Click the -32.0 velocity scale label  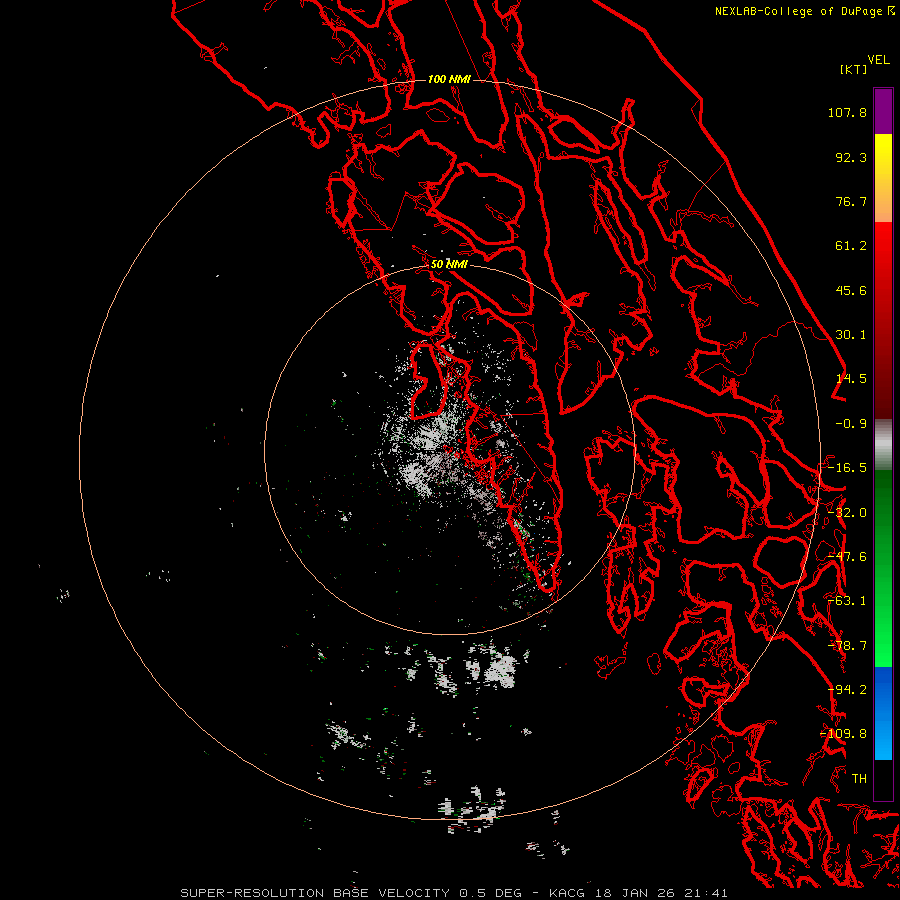(x=847, y=513)
